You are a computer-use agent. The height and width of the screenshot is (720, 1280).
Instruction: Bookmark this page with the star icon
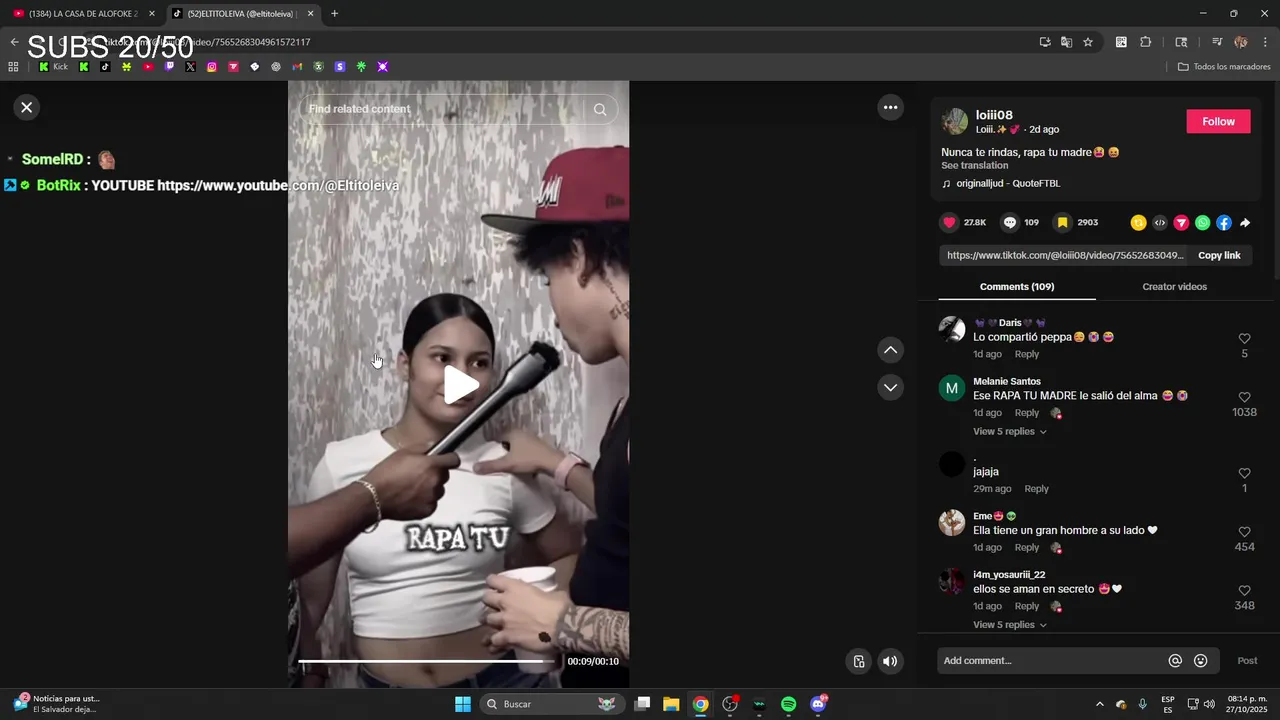click(x=1088, y=42)
